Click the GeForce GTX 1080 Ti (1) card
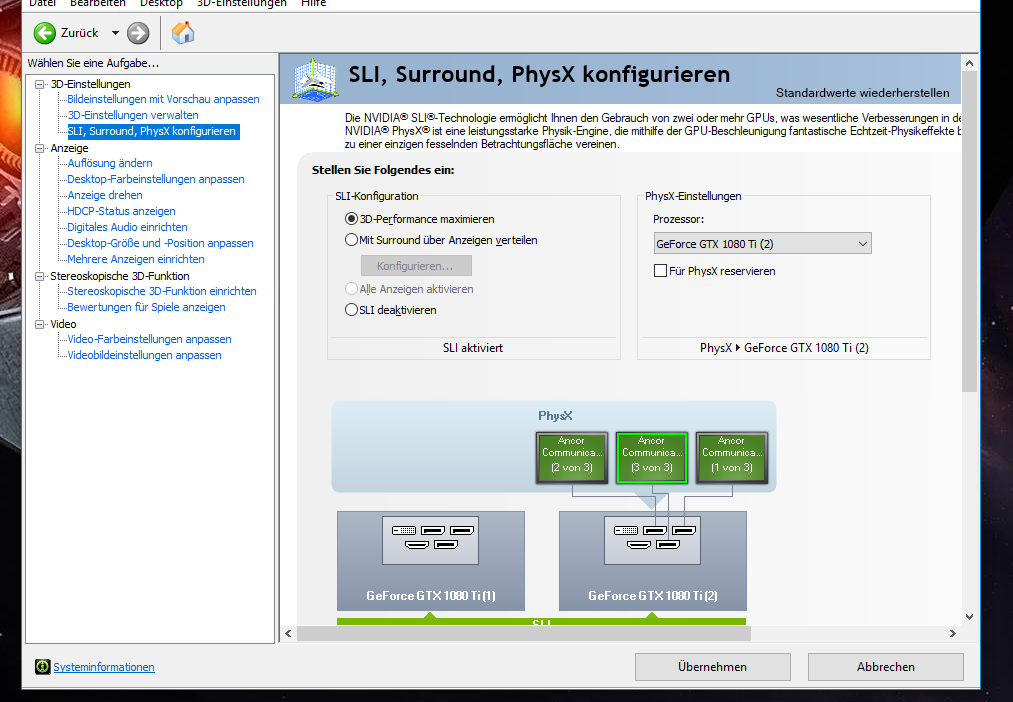The image size is (1013, 702). coord(431,561)
